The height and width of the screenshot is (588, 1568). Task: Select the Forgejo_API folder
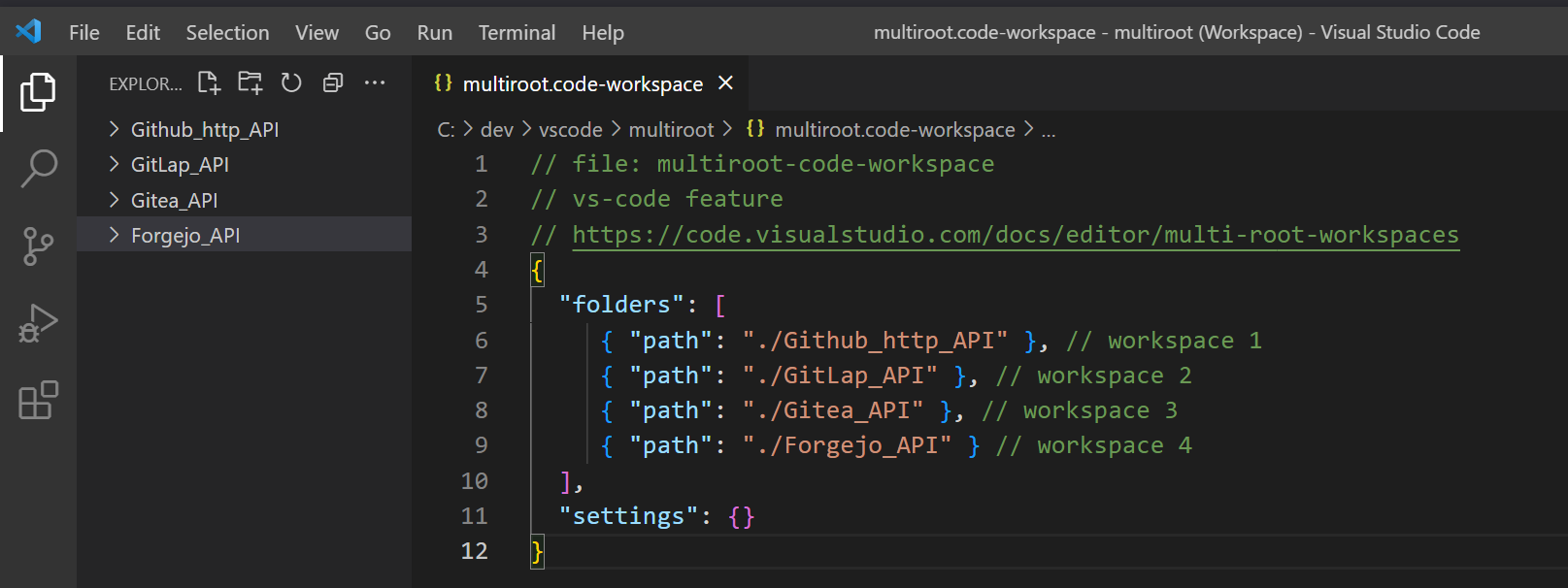pos(244,235)
